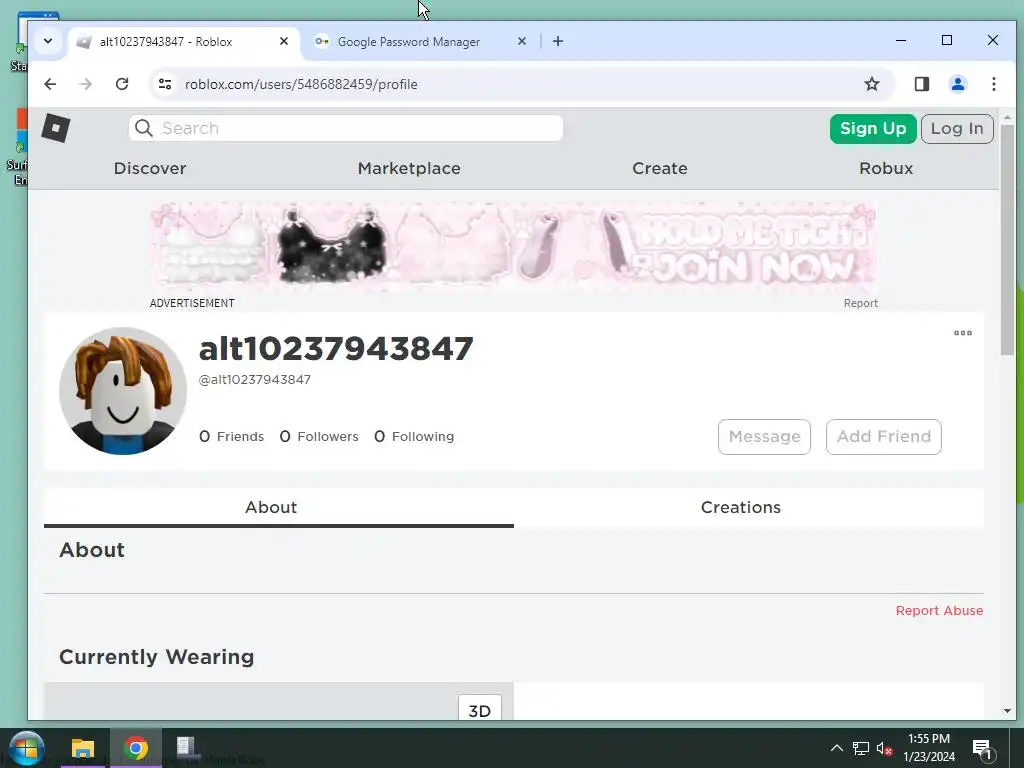1024x768 pixels.
Task: Open the Chrome tab search dropdown arrow
Action: [x=48, y=41]
